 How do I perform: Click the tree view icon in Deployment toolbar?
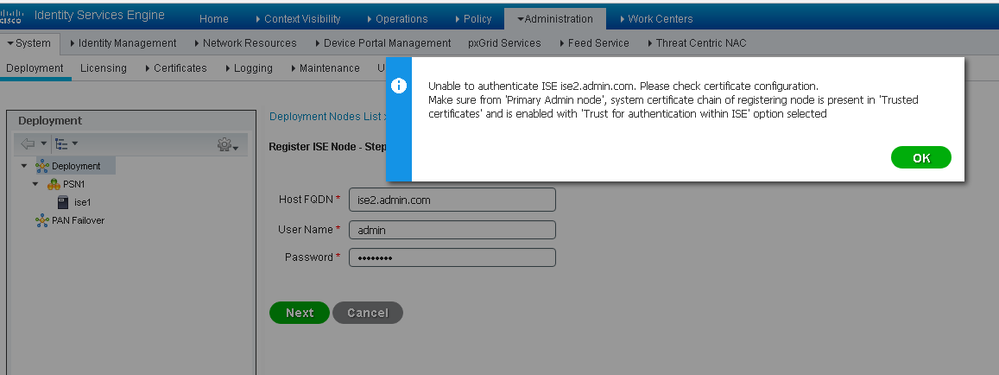[x=62, y=144]
